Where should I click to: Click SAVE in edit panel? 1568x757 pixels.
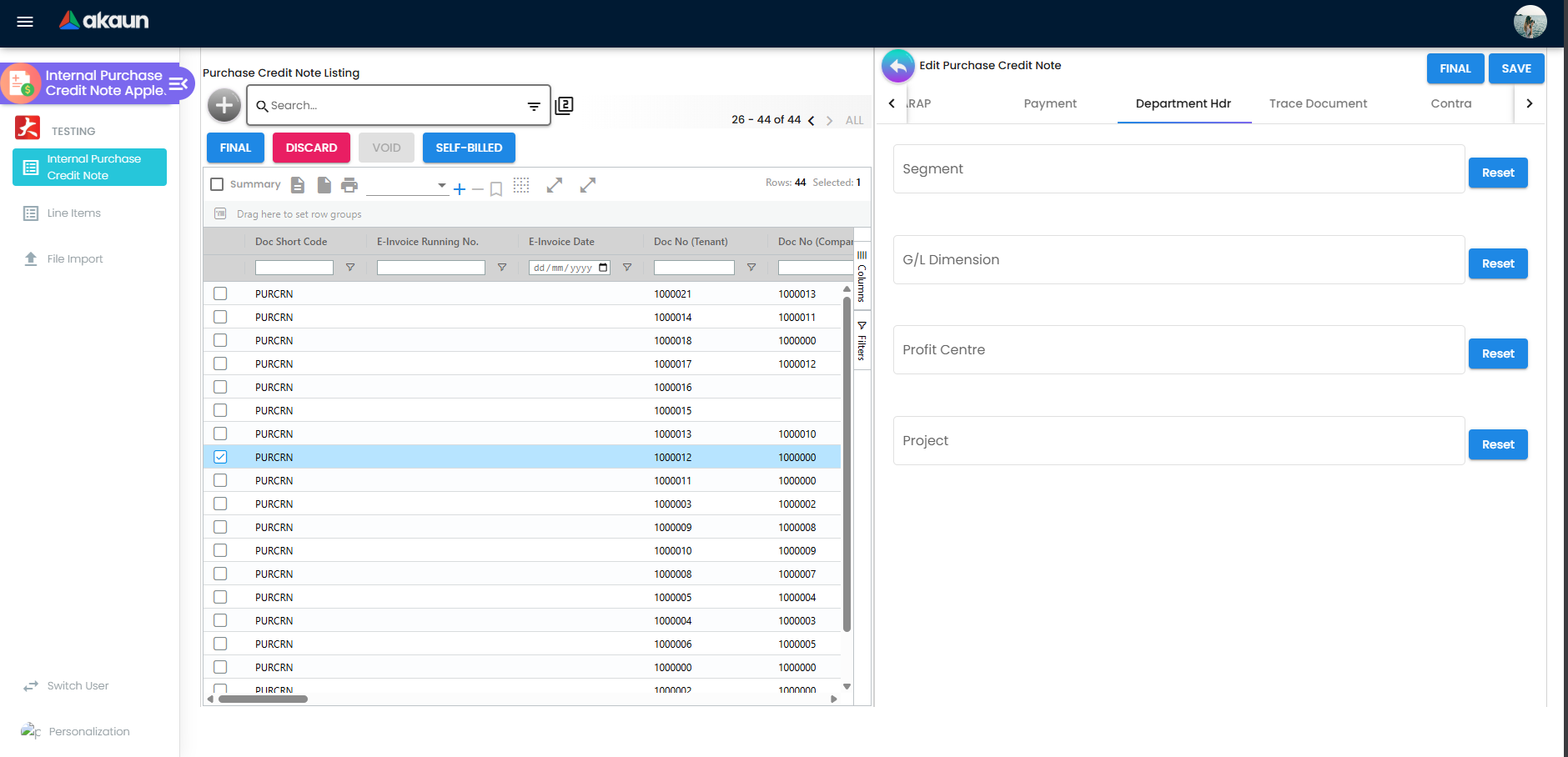click(x=1516, y=68)
